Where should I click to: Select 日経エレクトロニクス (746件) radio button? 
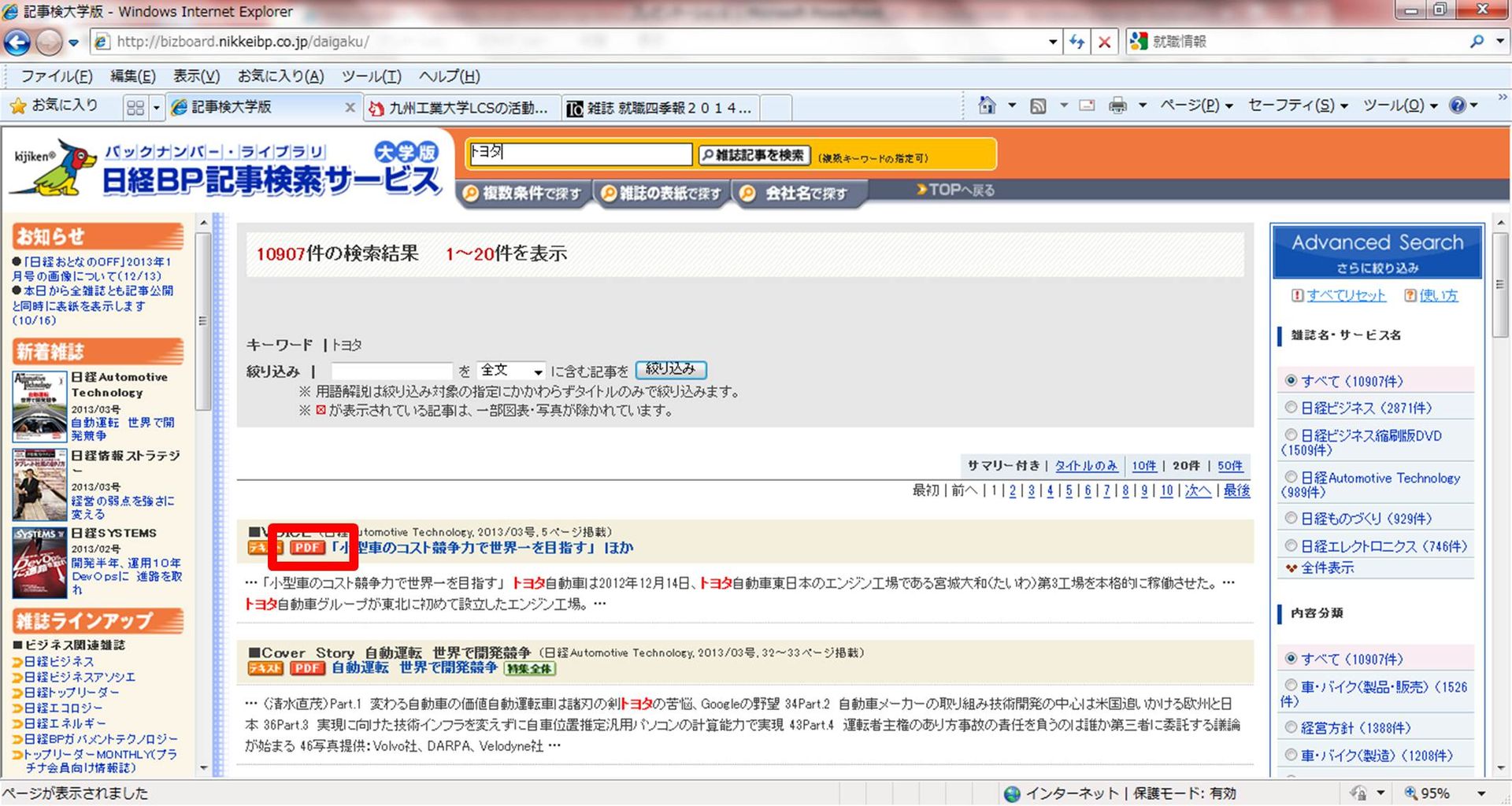click(1291, 545)
